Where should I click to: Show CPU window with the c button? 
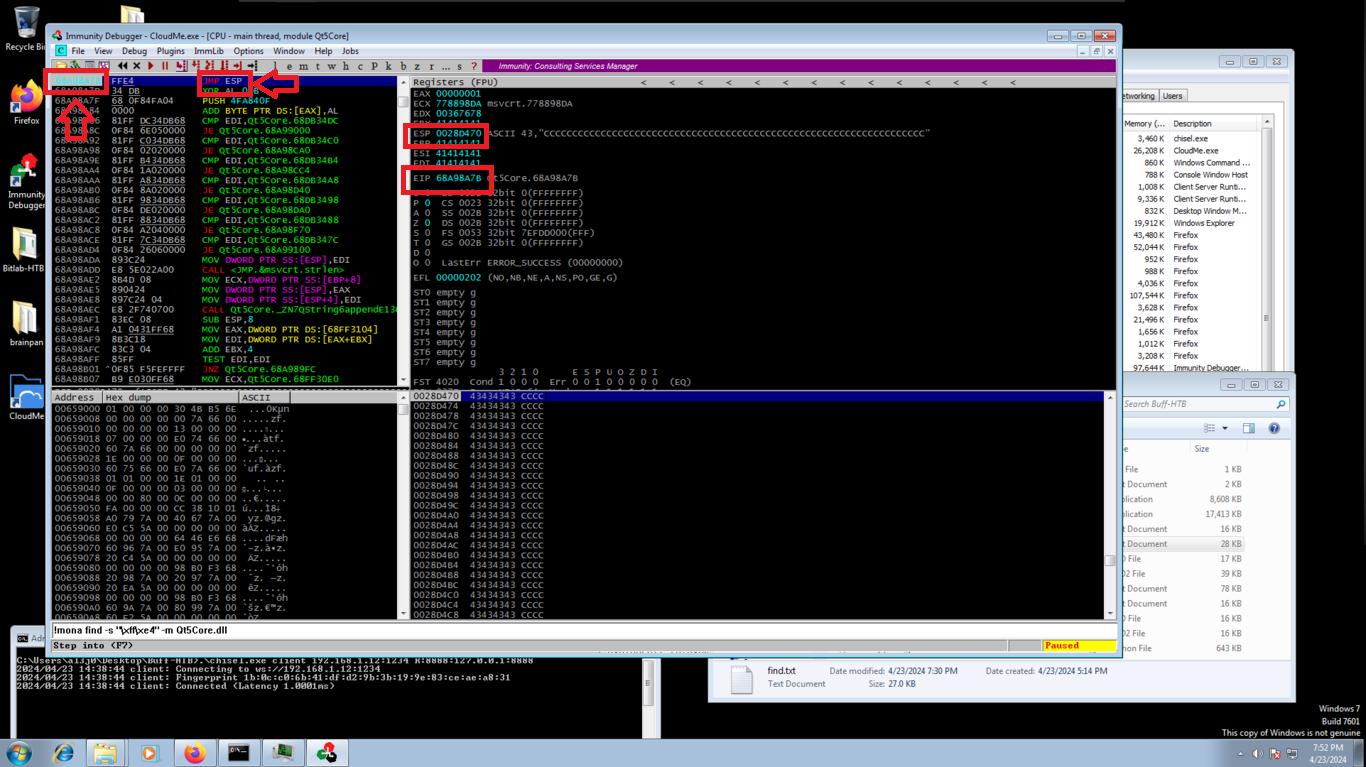[x=360, y=66]
